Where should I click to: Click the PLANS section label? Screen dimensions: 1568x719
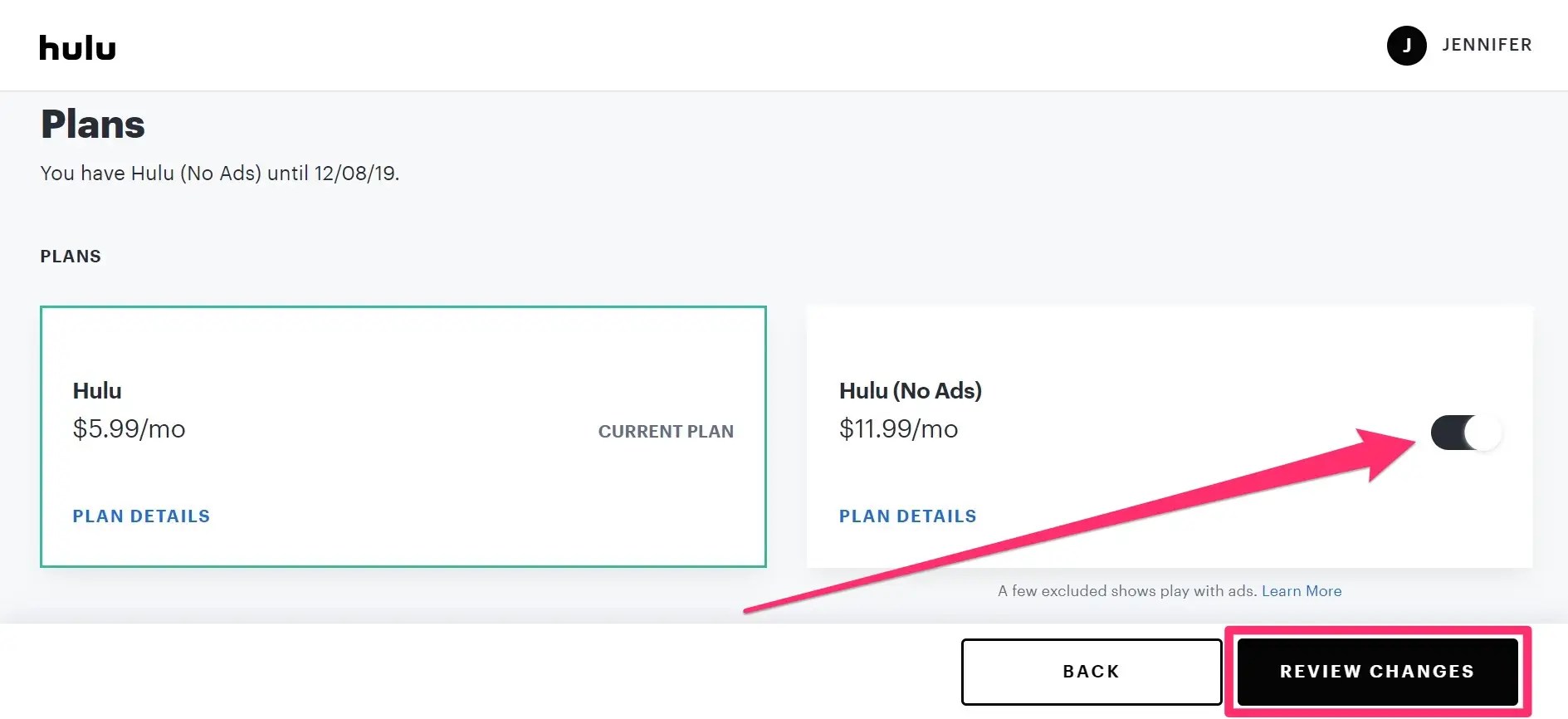[71, 257]
